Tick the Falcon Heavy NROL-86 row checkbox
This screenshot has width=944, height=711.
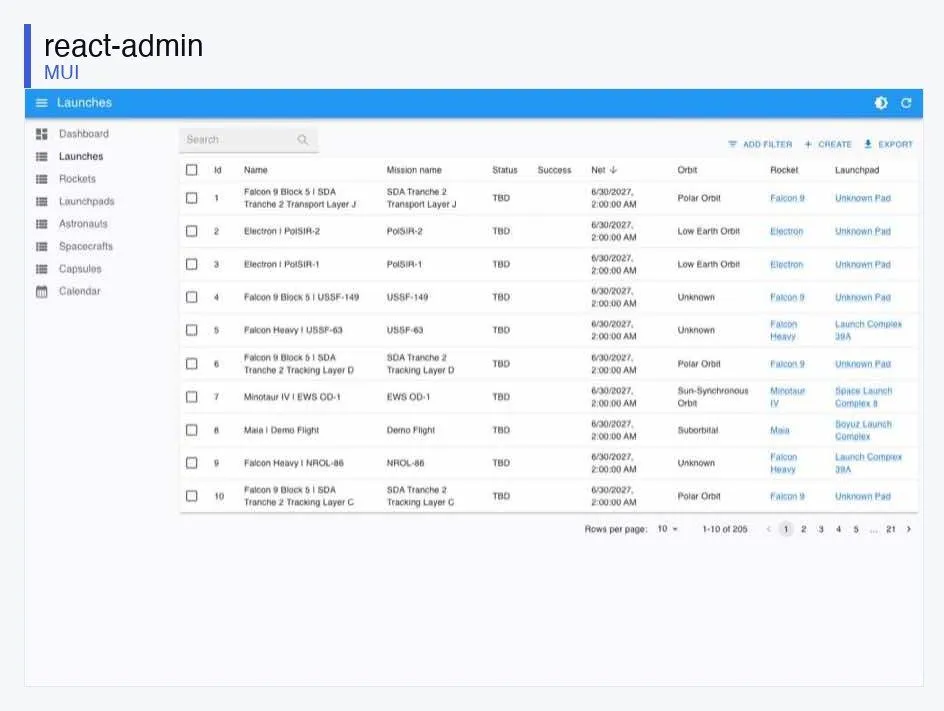191,463
